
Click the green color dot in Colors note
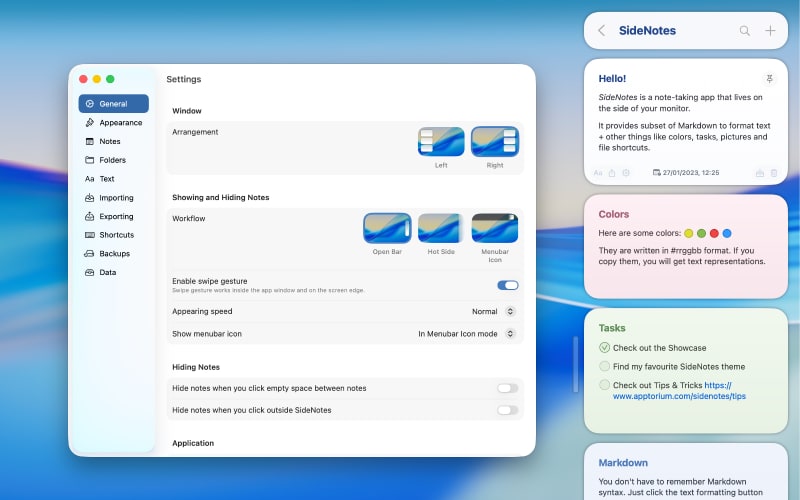coord(701,233)
